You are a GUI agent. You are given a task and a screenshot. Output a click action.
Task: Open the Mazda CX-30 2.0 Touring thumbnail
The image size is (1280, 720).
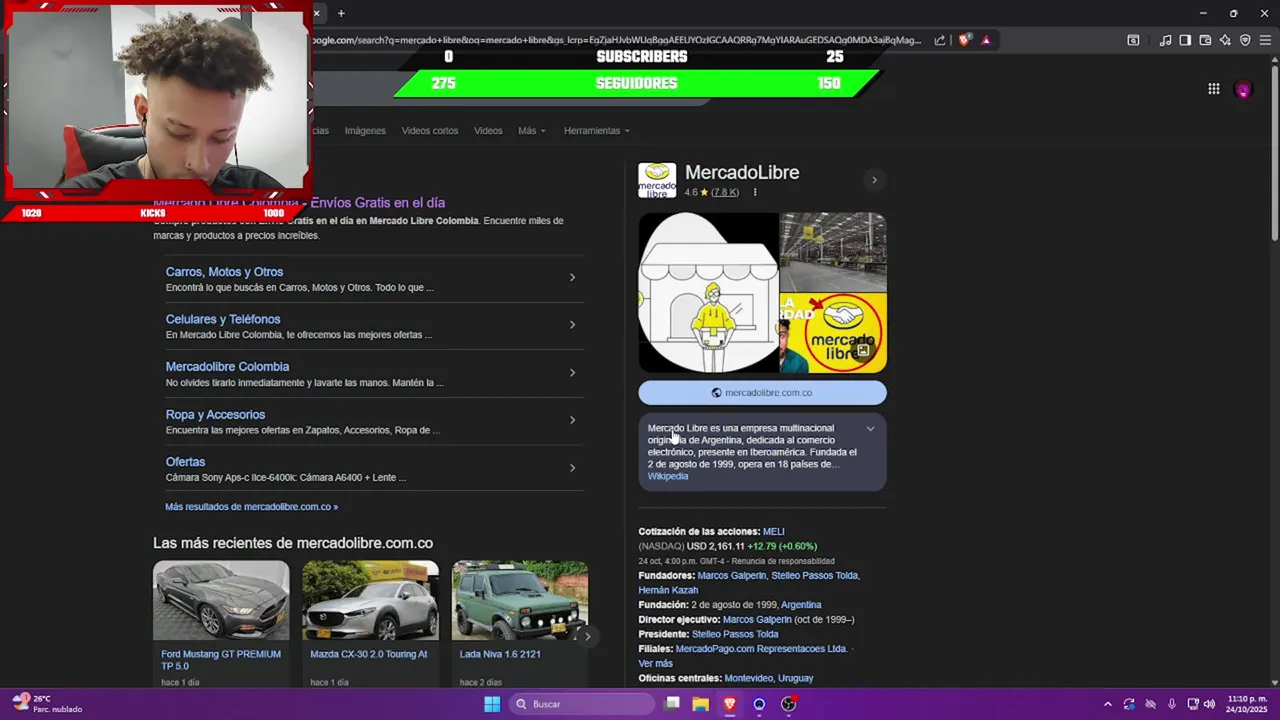(x=370, y=600)
